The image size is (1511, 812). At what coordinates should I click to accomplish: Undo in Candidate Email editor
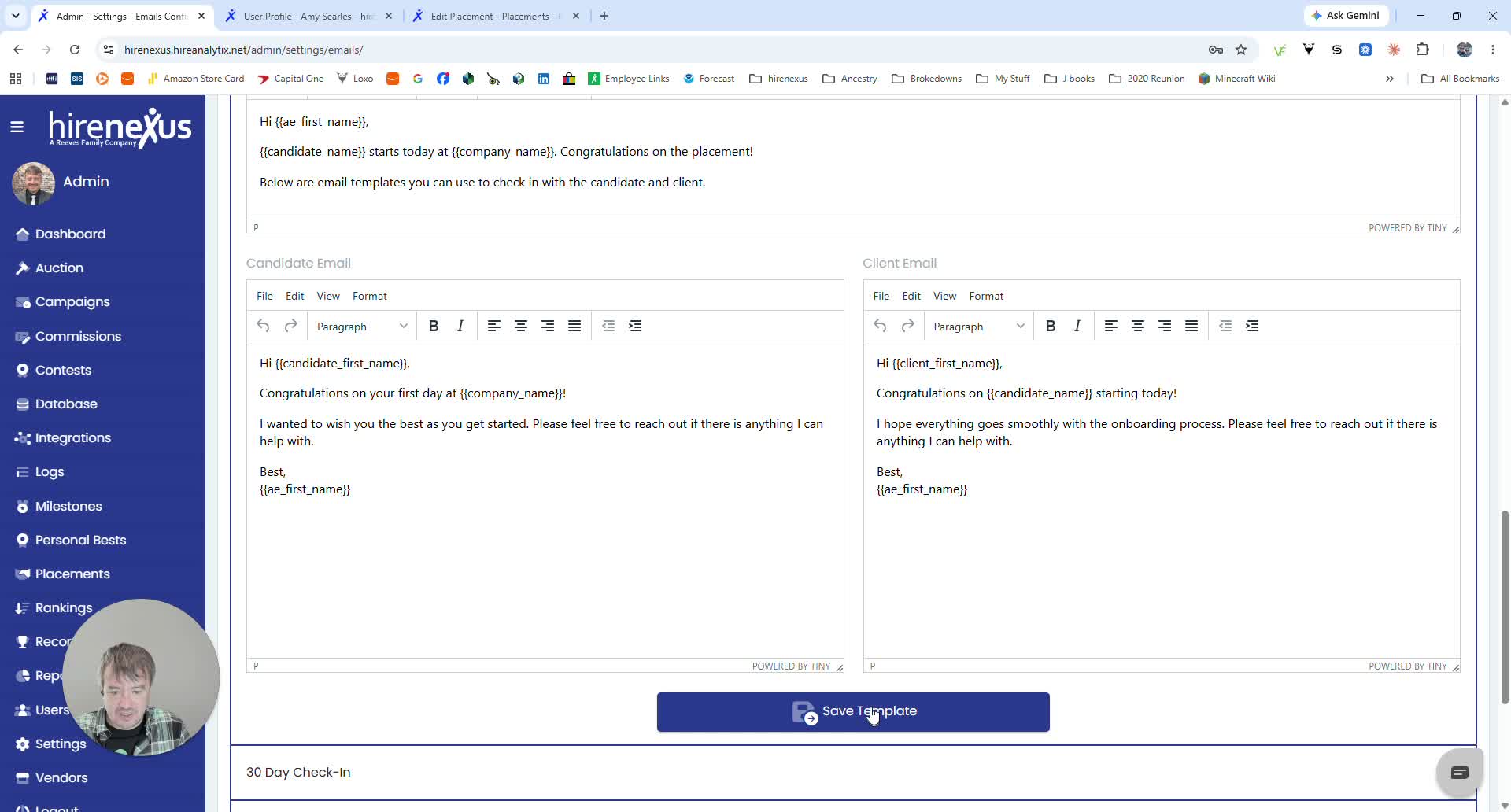[x=264, y=326]
